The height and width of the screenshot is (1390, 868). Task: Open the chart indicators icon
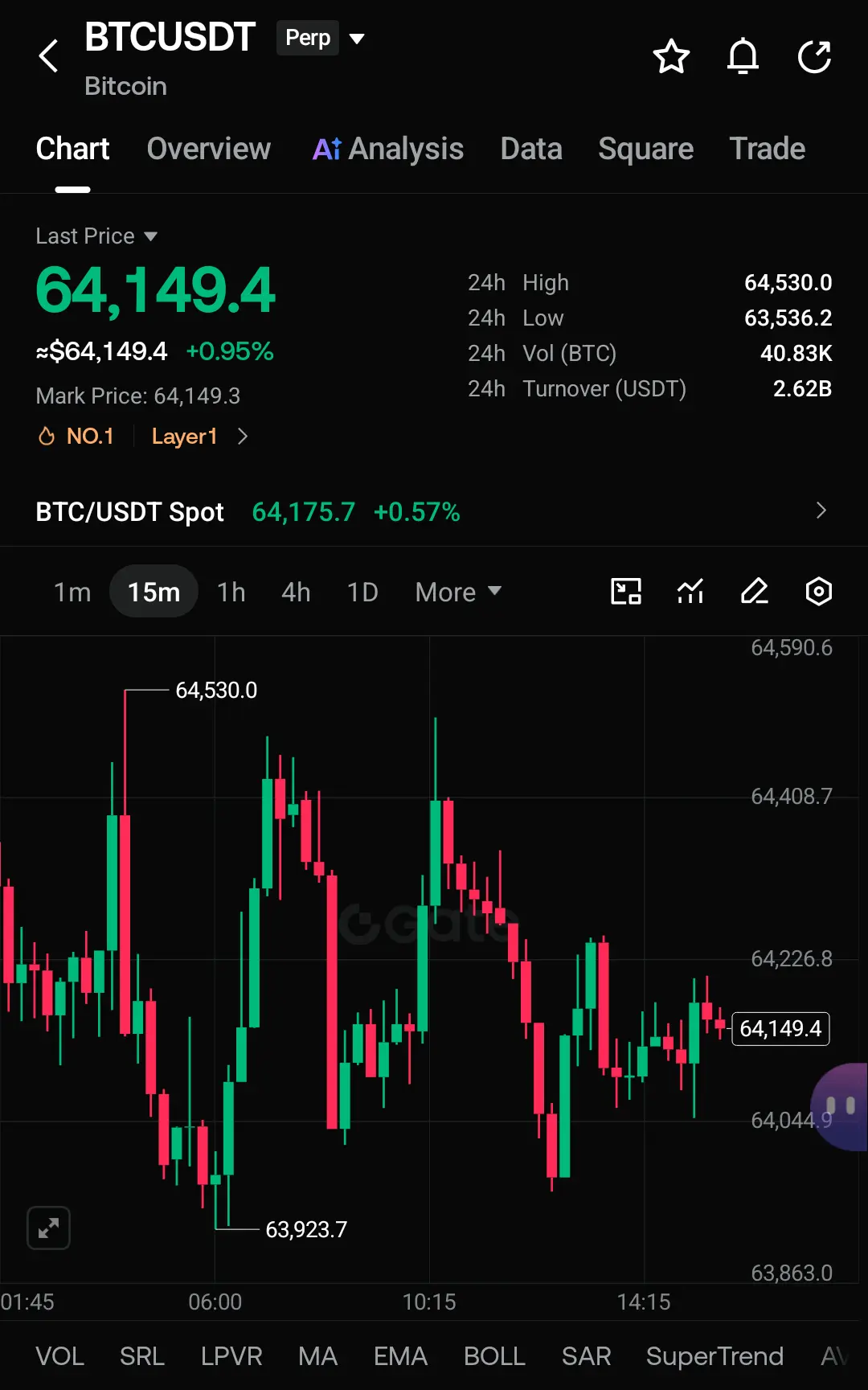[690, 591]
